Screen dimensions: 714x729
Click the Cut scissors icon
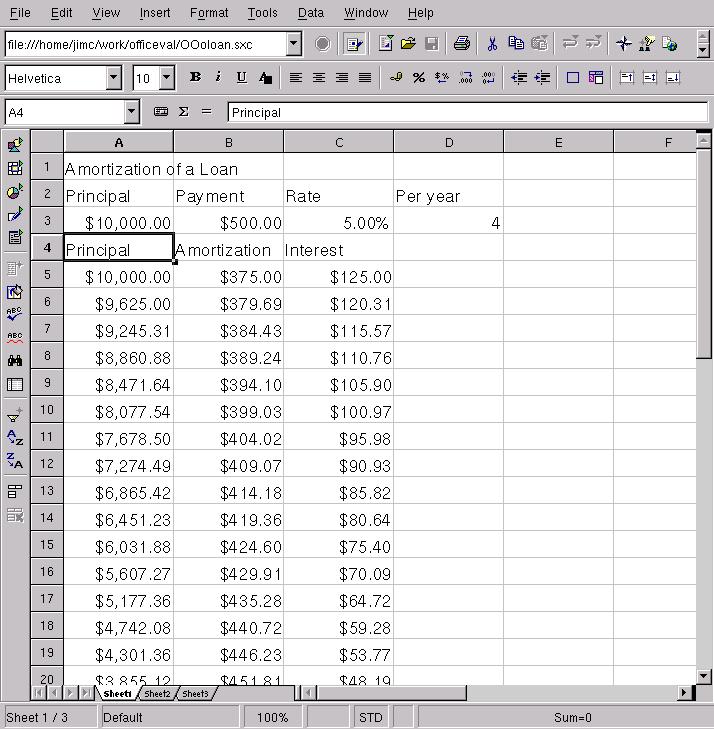pos(492,44)
